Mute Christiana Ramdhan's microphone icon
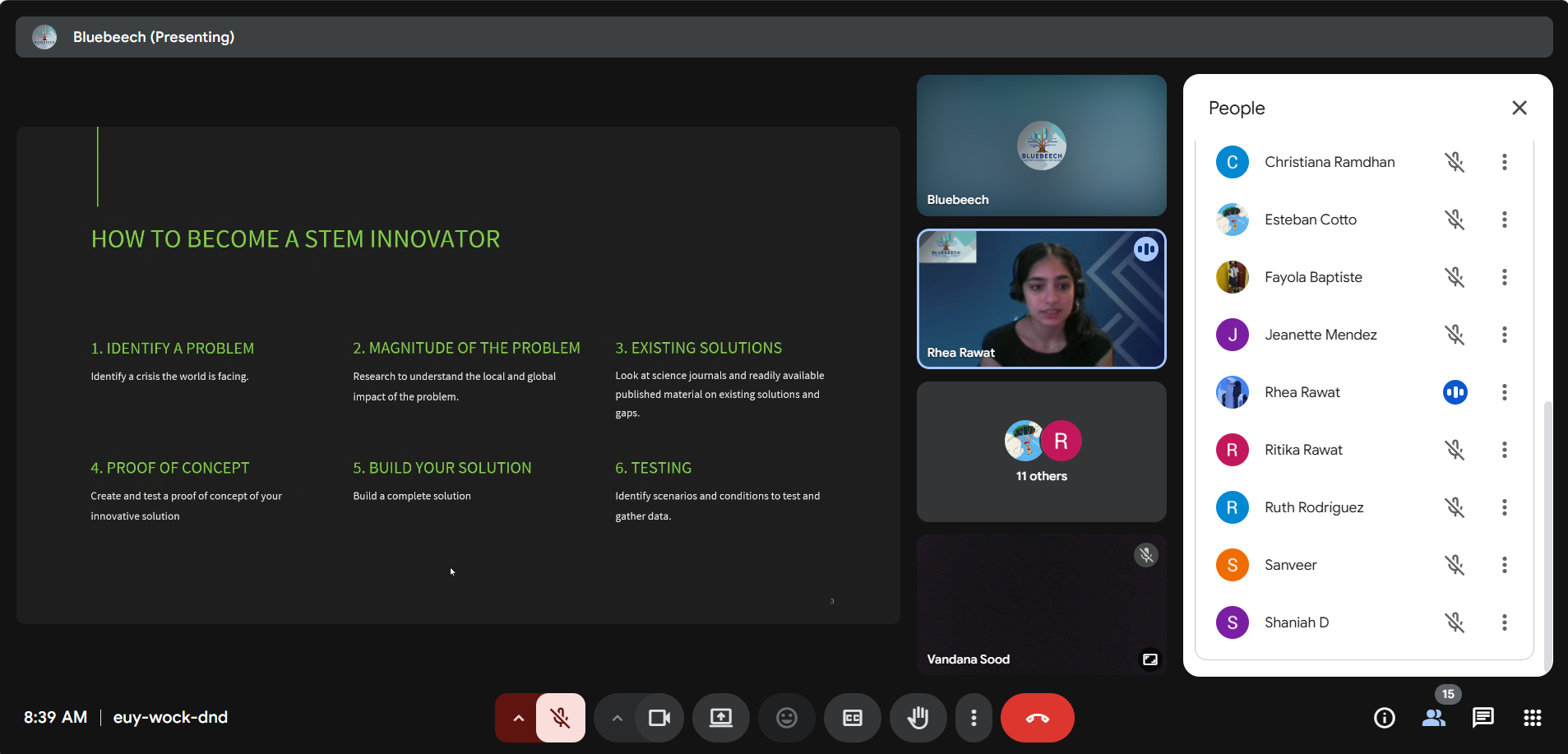 click(1455, 162)
